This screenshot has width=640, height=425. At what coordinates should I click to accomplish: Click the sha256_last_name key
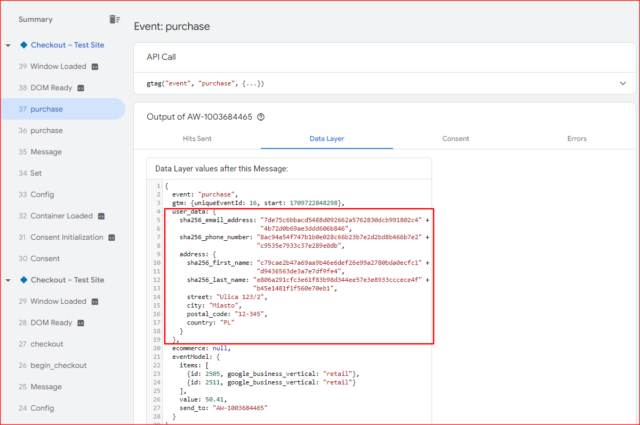(218, 280)
